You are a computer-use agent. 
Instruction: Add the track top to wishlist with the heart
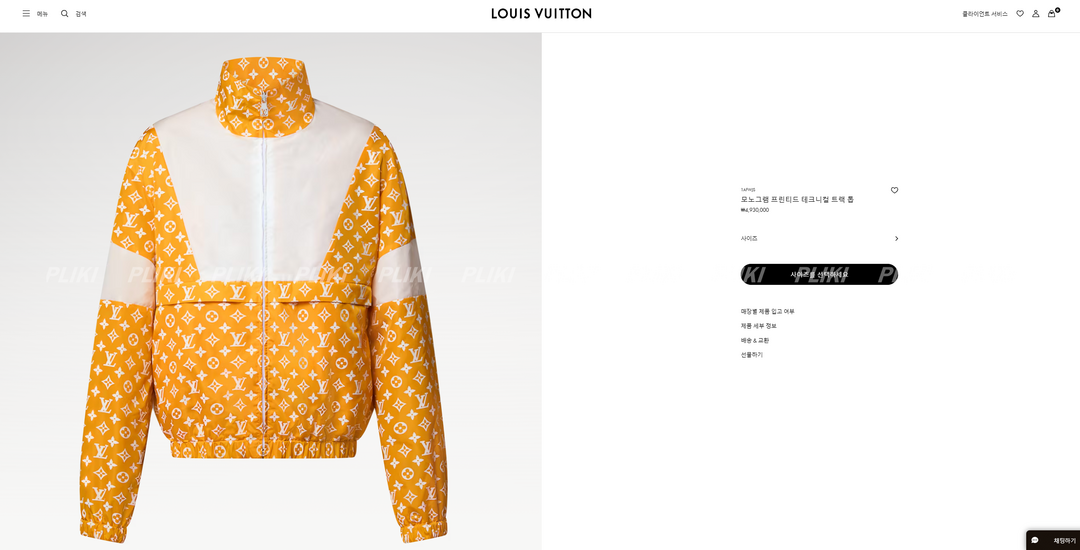894,190
